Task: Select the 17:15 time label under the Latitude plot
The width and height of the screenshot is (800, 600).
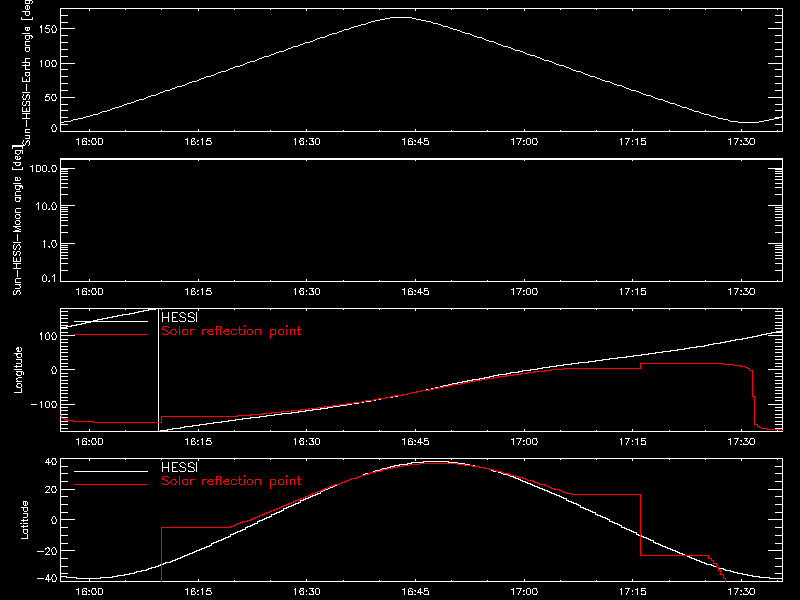Action: click(x=633, y=592)
